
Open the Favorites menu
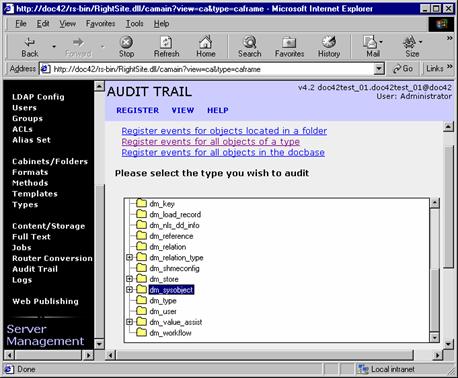point(100,24)
